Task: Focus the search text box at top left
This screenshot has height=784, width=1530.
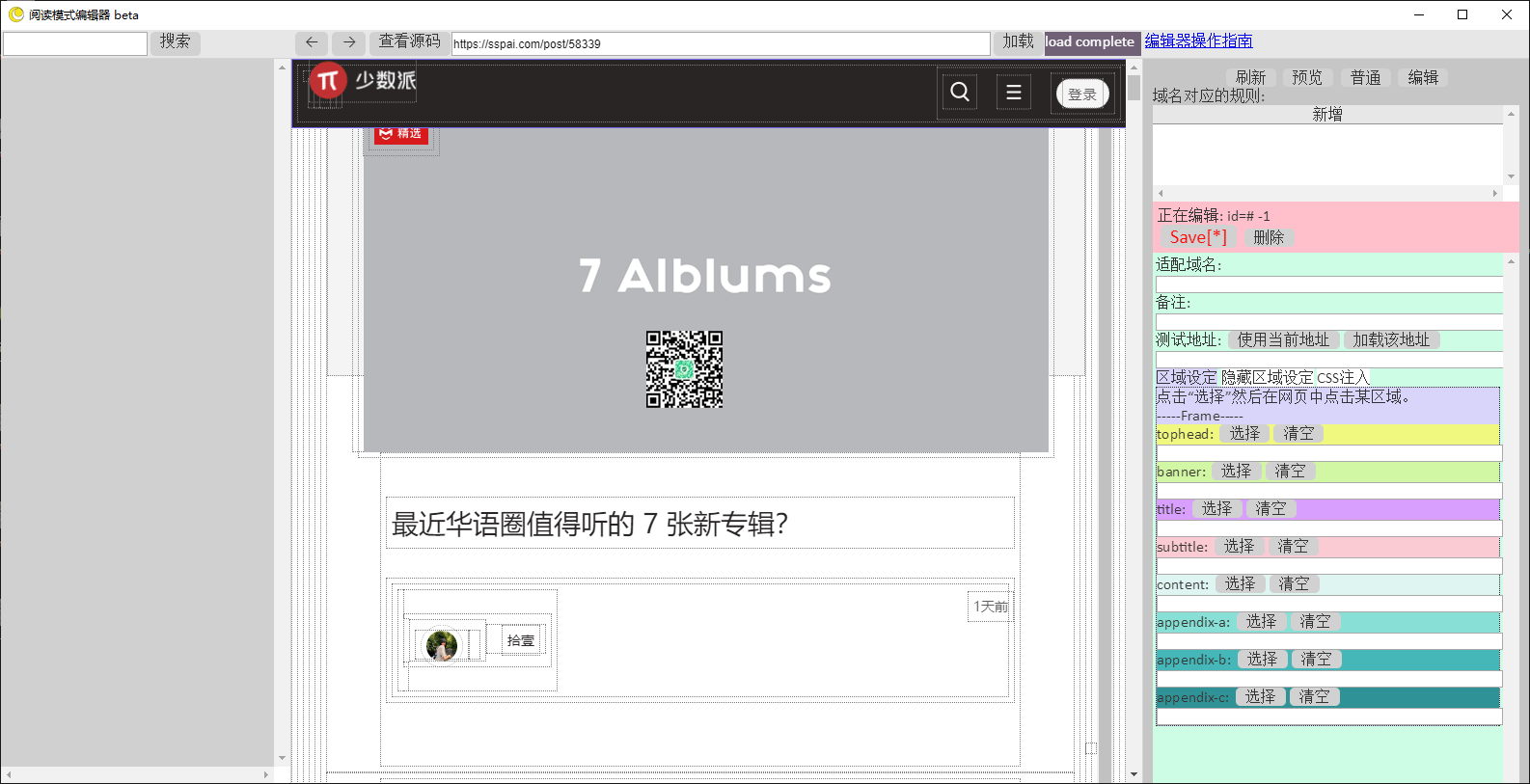Action: [x=75, y=43]
